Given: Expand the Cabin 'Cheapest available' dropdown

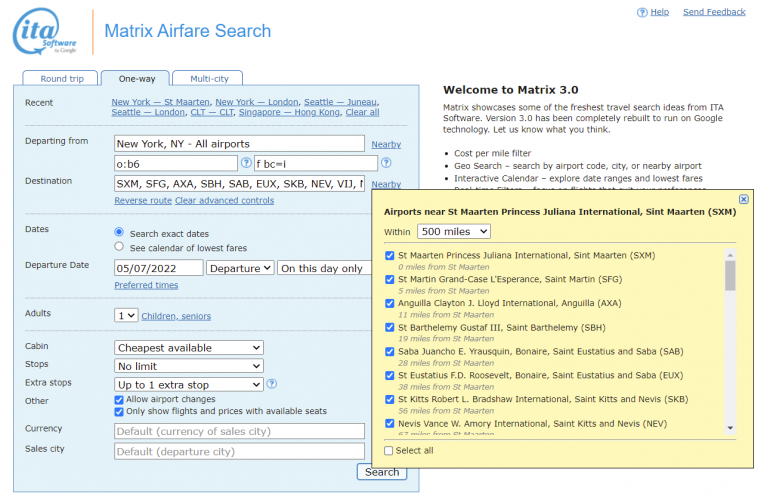Looking at the screenshot, I should [x=189, y=347].
